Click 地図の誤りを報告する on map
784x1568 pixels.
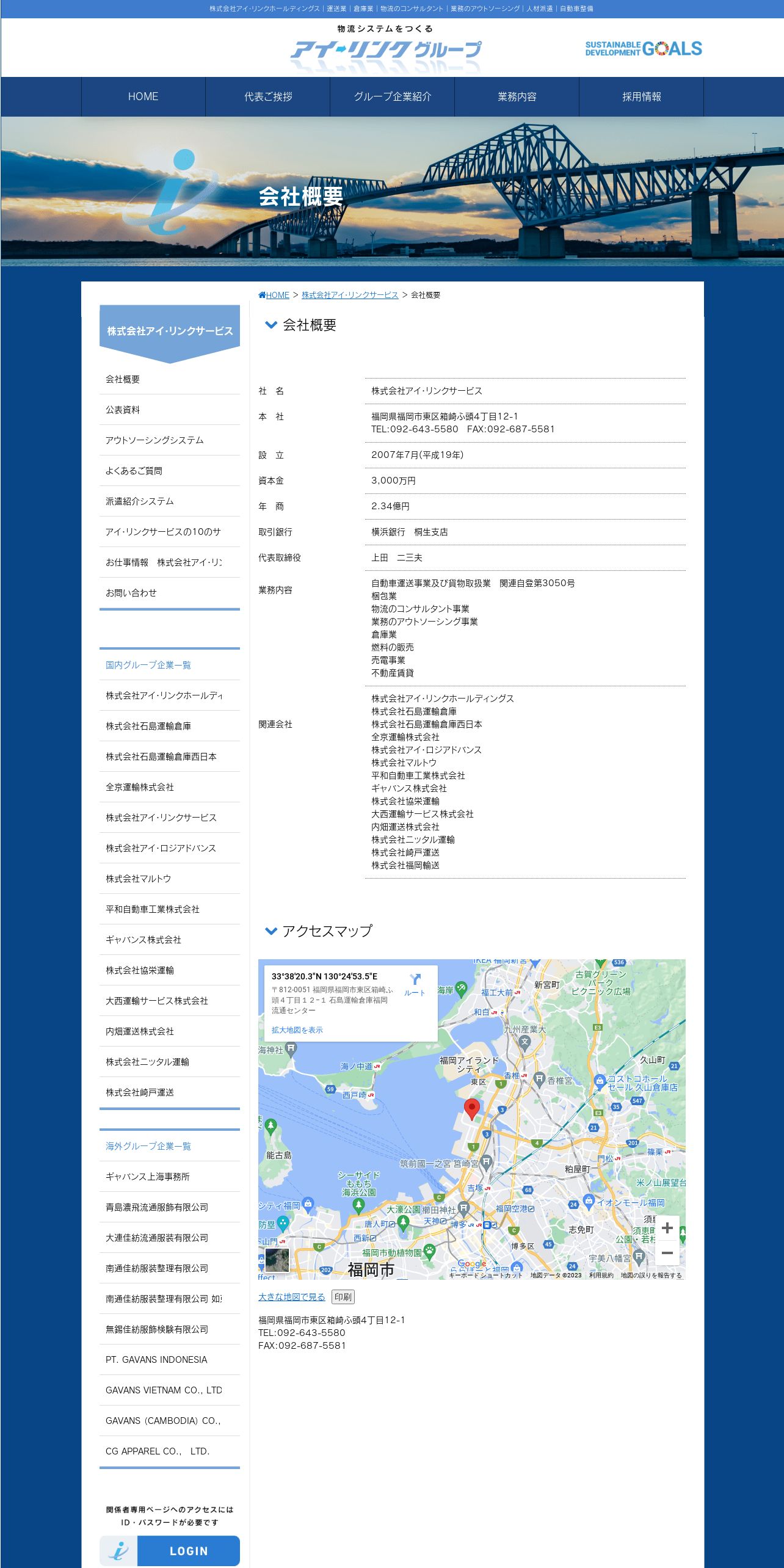(x=651, y=1275)
